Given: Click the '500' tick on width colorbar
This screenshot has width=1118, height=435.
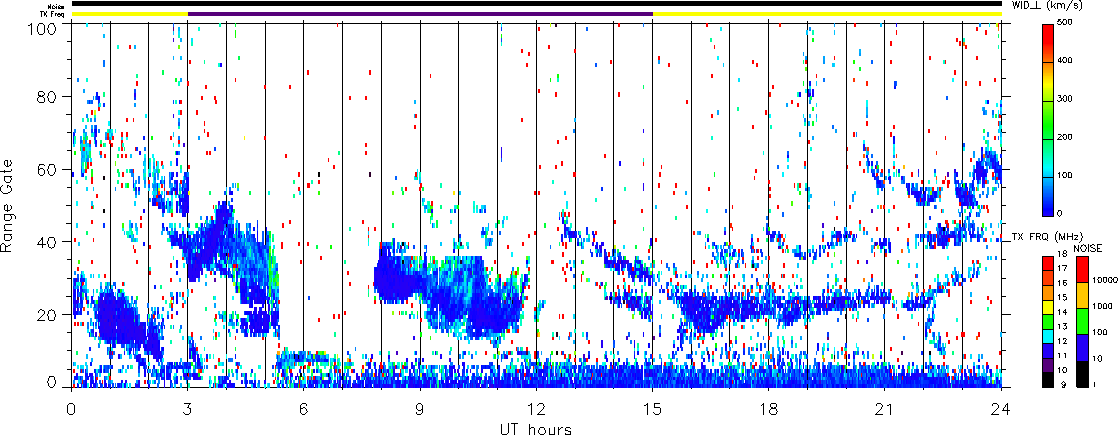Looking at the screenshot, I should point(1067,24).
